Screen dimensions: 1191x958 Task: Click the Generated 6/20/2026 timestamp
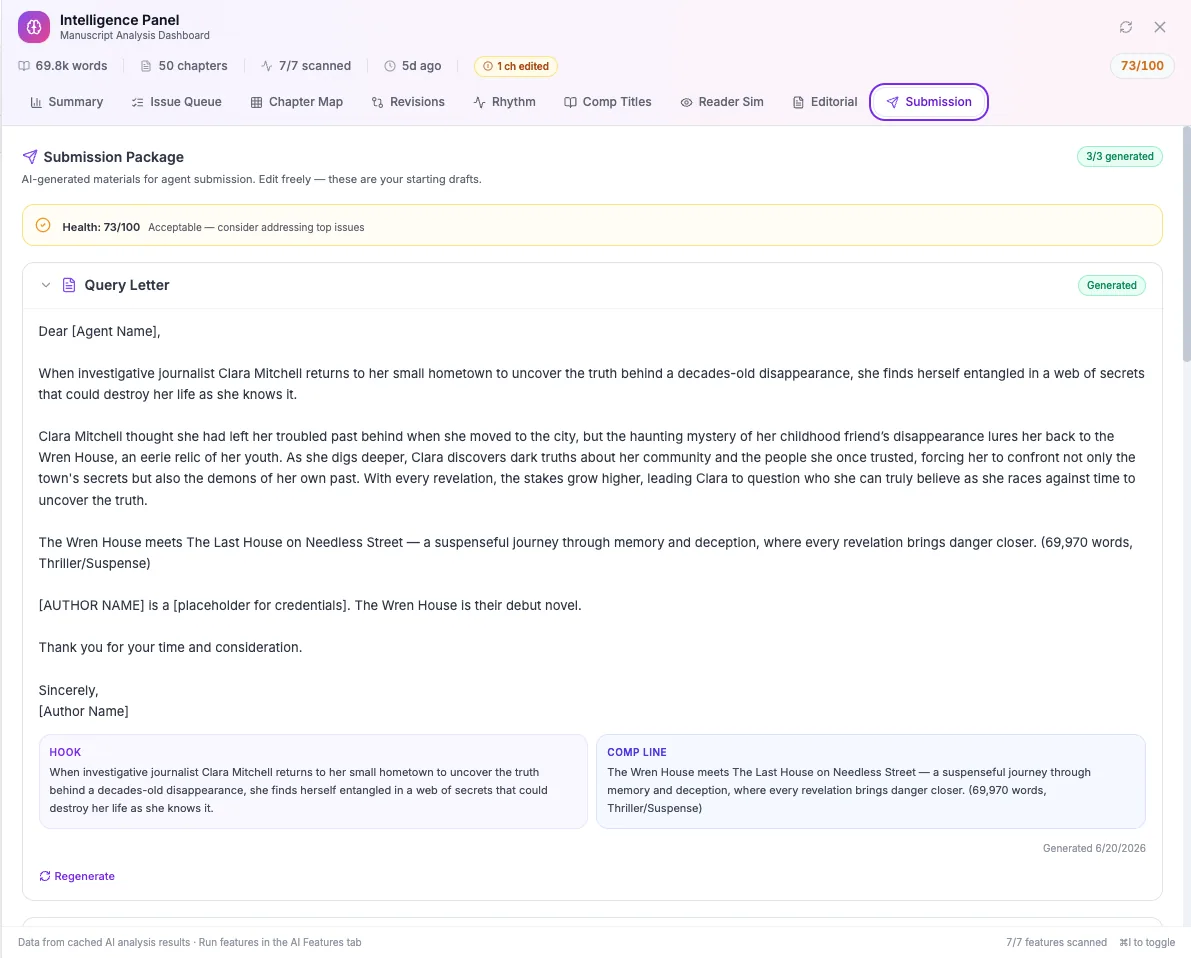coord(1094,849)
